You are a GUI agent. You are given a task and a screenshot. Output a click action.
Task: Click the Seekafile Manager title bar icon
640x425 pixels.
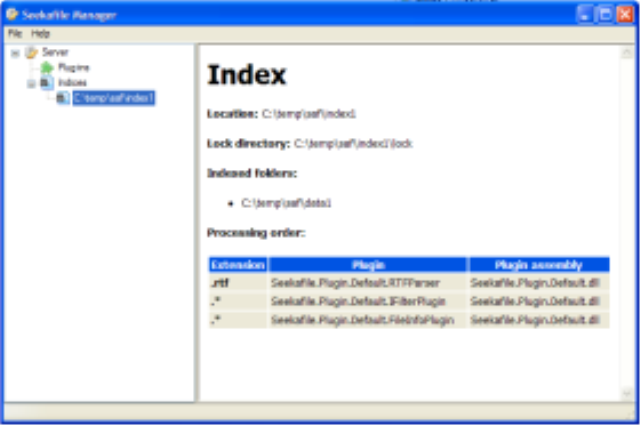[12, 15]
